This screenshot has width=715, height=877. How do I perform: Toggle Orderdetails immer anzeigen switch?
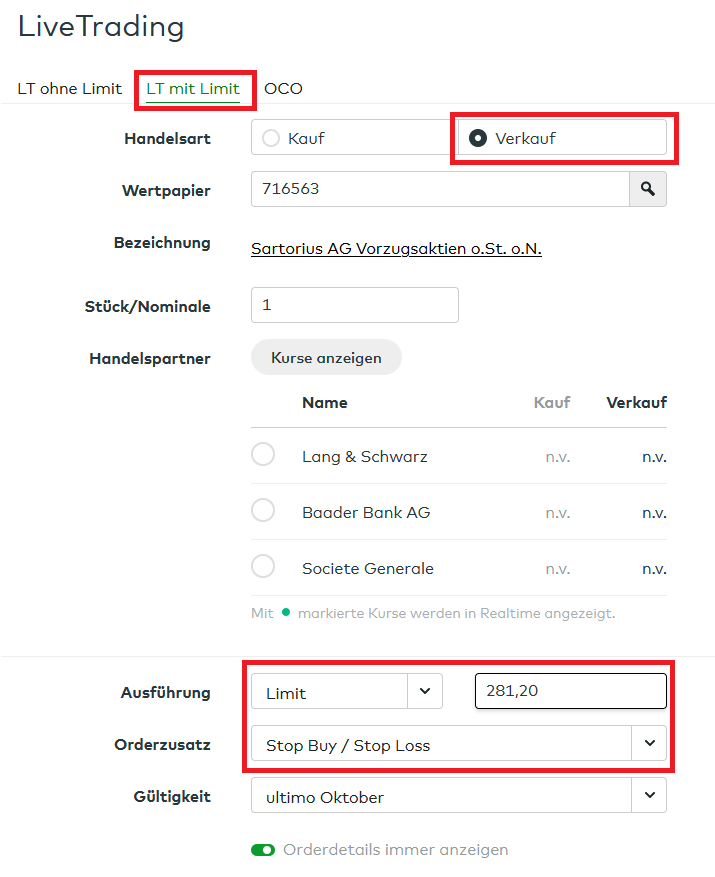(263, 850)
